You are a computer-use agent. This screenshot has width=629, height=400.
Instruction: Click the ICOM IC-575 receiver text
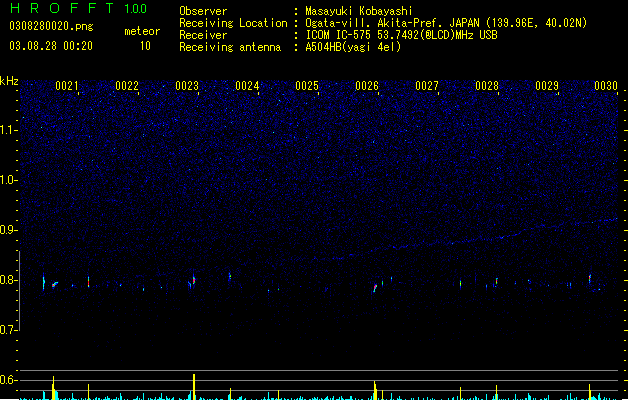coord(402,35)
